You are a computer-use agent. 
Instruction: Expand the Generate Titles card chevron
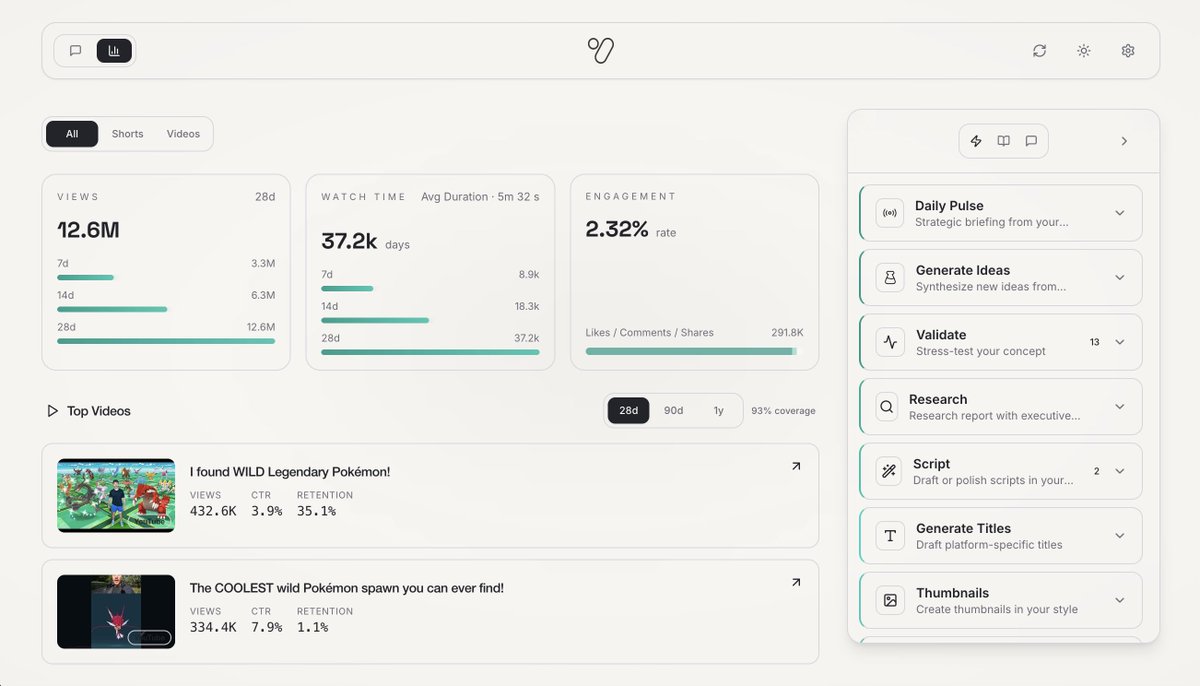coord(1120,536)
